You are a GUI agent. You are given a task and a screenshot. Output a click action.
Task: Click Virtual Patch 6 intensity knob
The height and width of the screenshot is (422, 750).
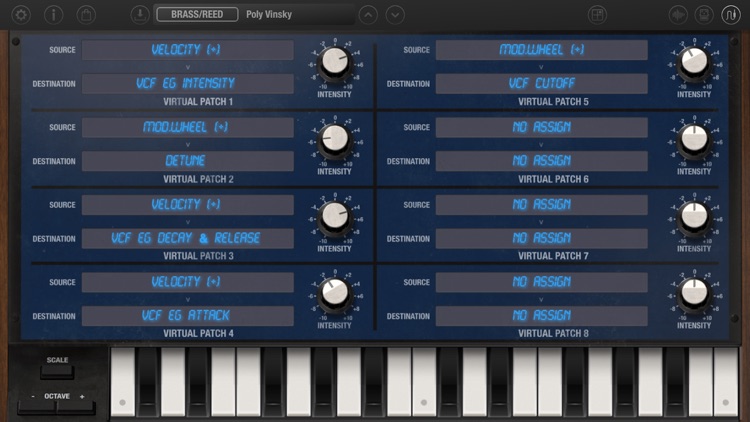(x=694, y=140)
